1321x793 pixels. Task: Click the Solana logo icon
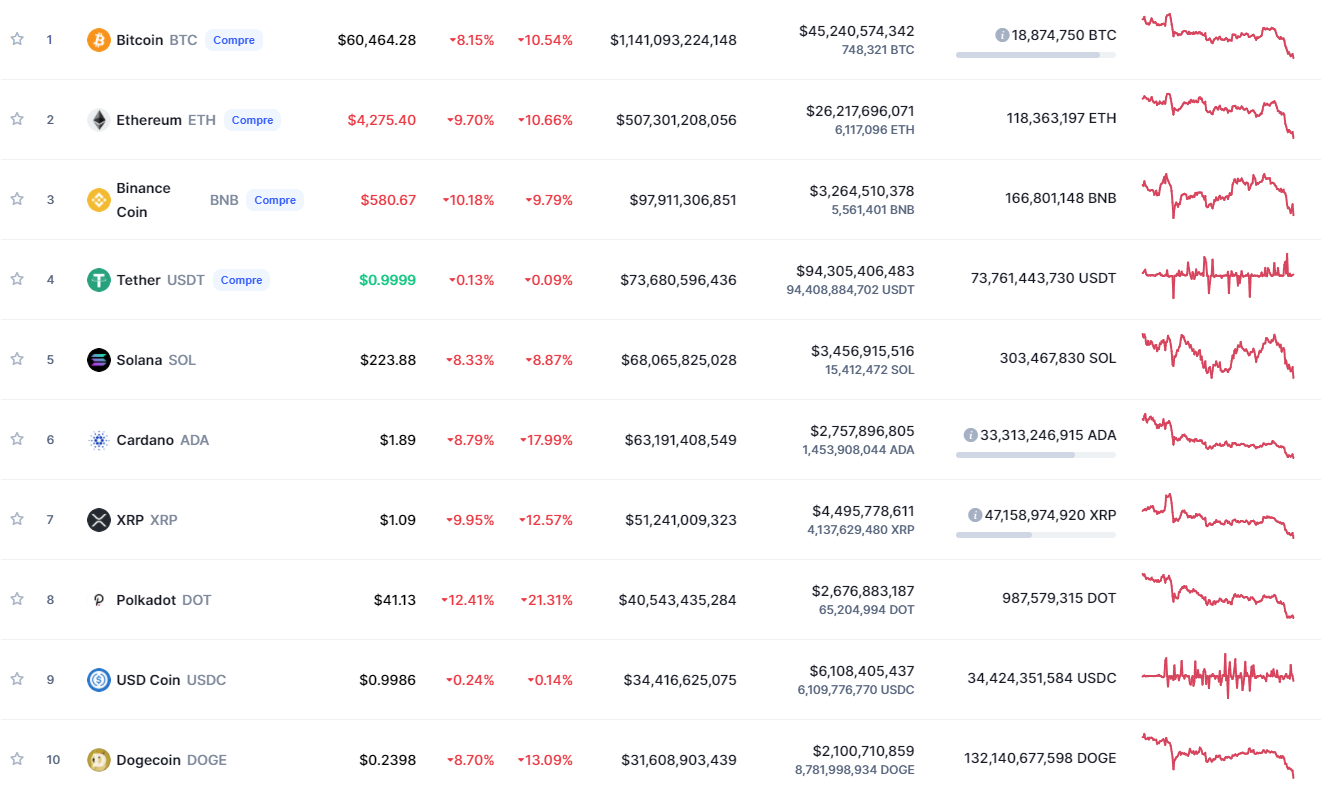99,360
